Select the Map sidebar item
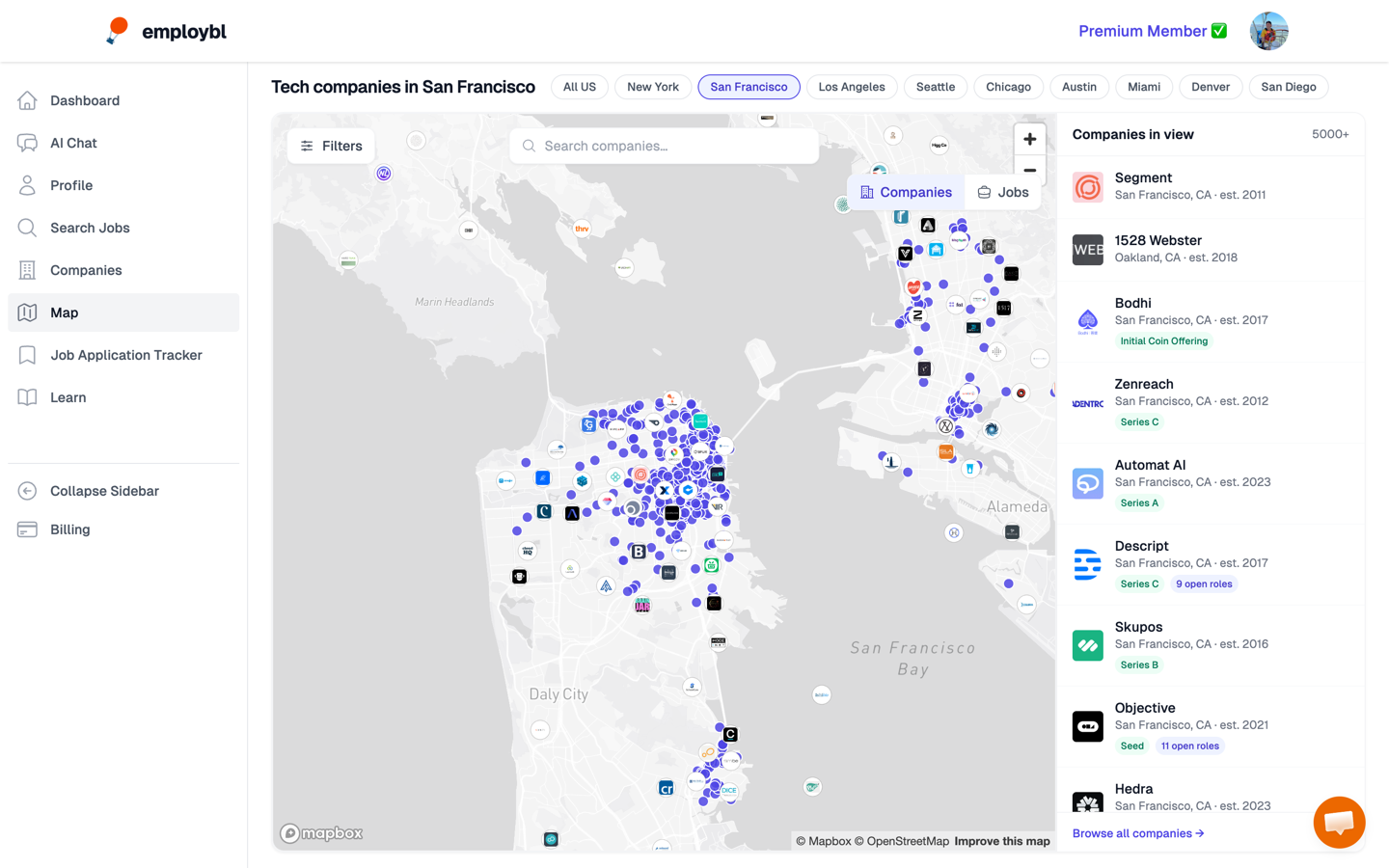The width and height of the screenshot is (1389, 868). click(123, 312)
